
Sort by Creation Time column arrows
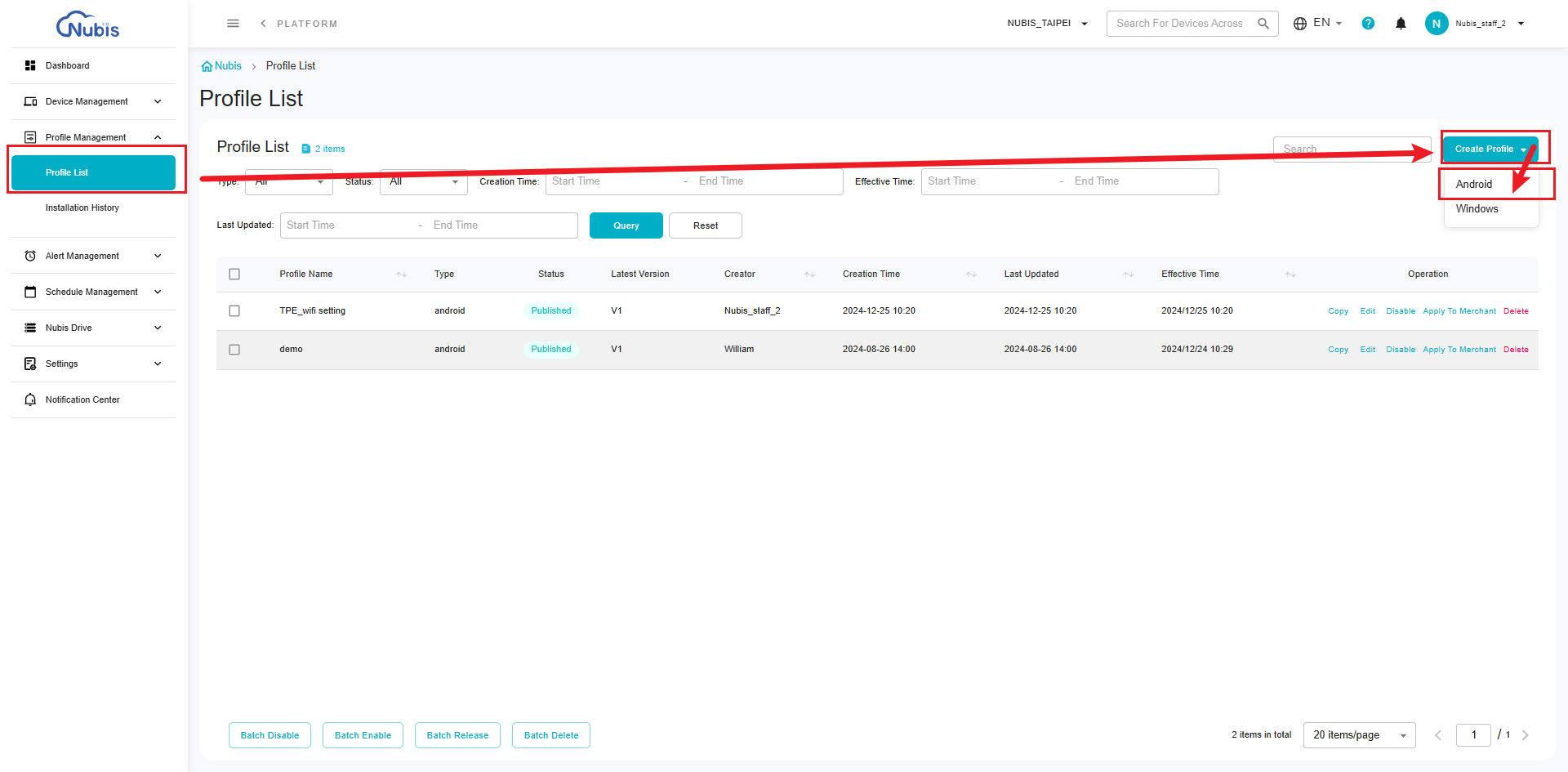click(x=971, y=274)
